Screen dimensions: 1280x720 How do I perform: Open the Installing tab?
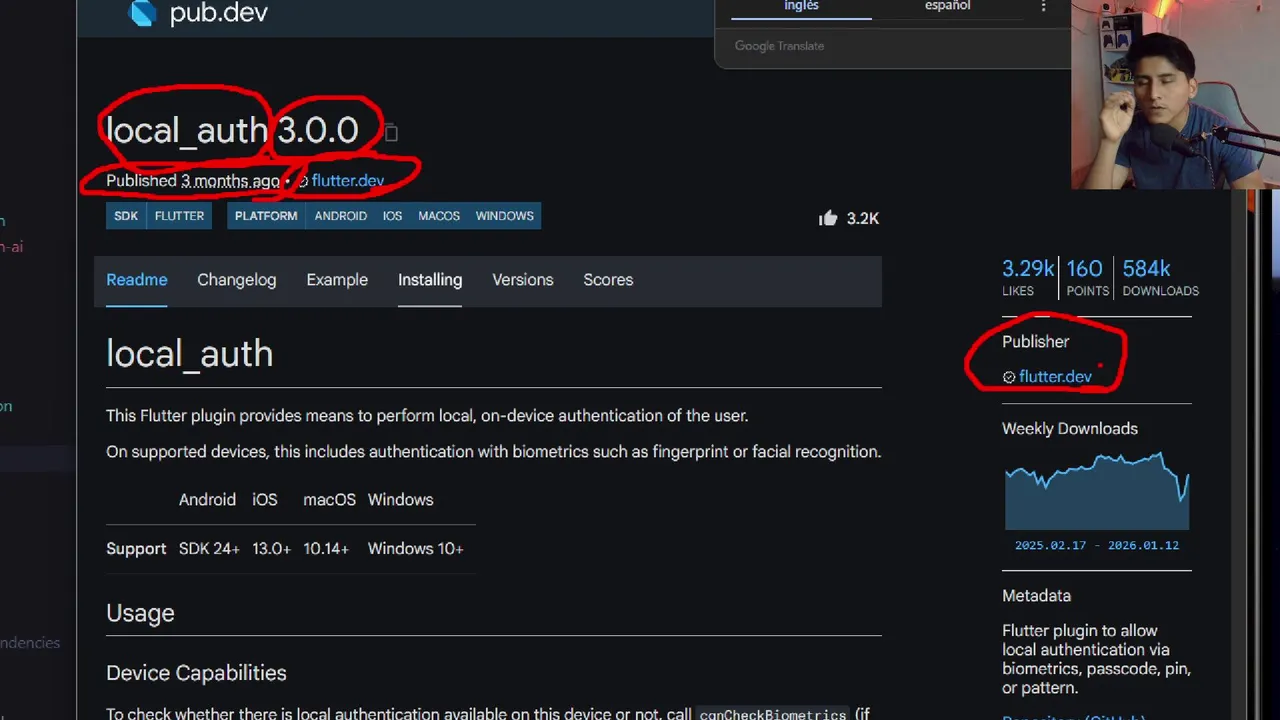click(430, 280)
